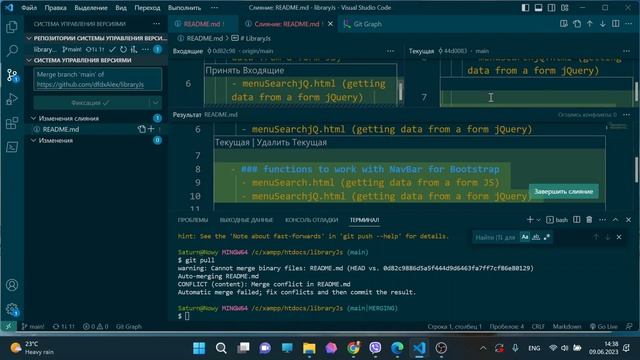Open the Git Graph icon in repository row
This screenshot has width=640, height=360.
coord(134,49)
